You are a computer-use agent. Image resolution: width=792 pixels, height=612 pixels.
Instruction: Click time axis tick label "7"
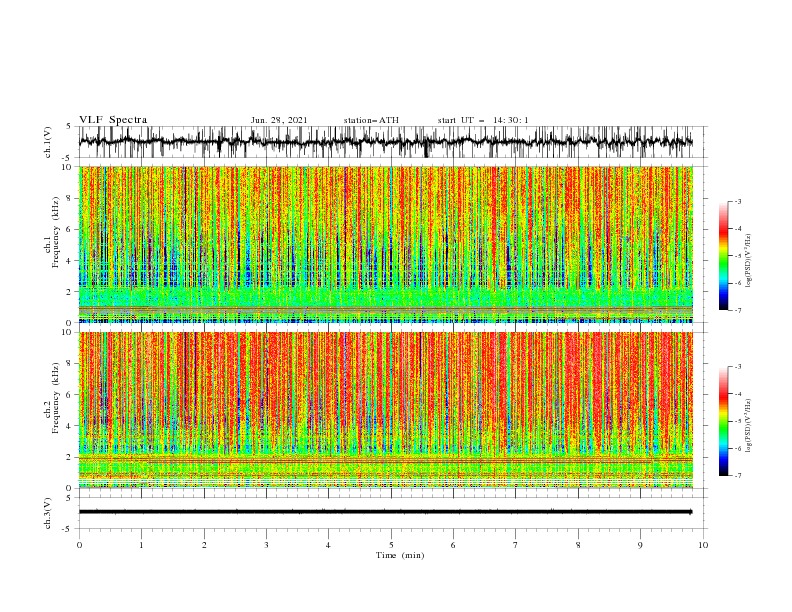tap(516, 545)
